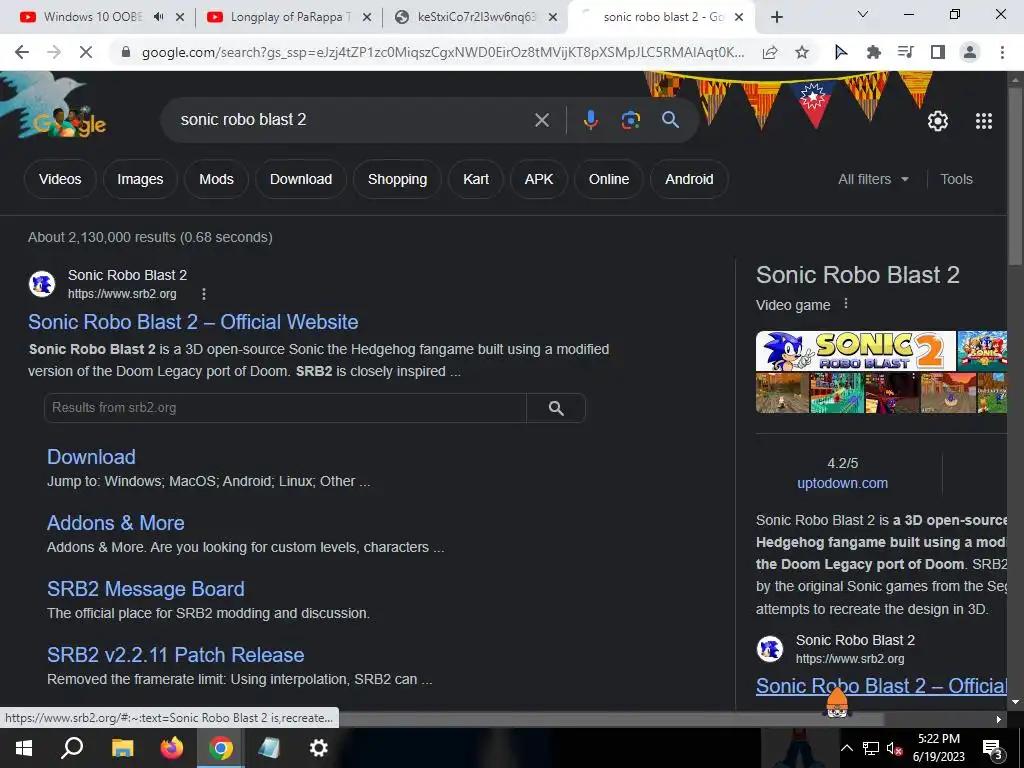Open the Sonic Robo Blast 2 logo image
The image size is (1024, 768).
[856, 351]
